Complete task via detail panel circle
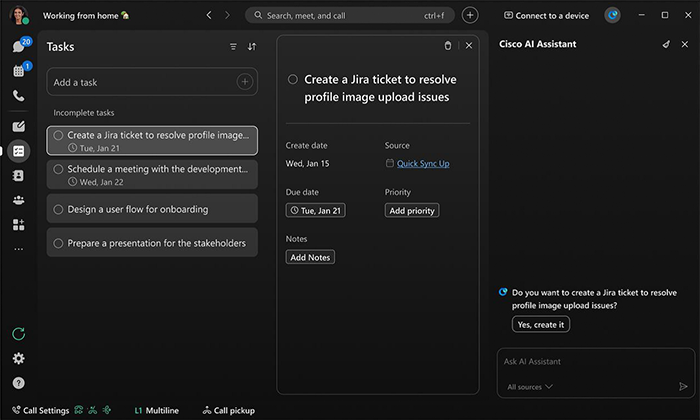 coord(292,79)
